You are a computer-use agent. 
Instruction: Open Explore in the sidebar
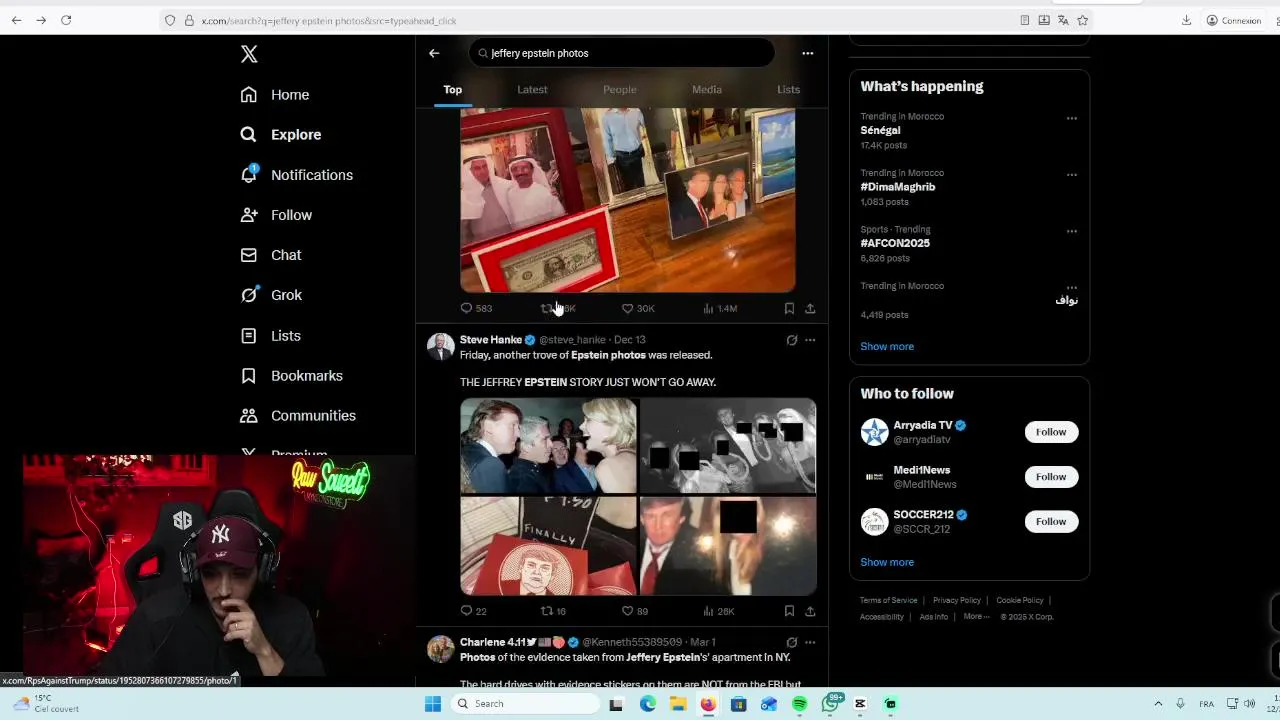click(x=281, y=135)
